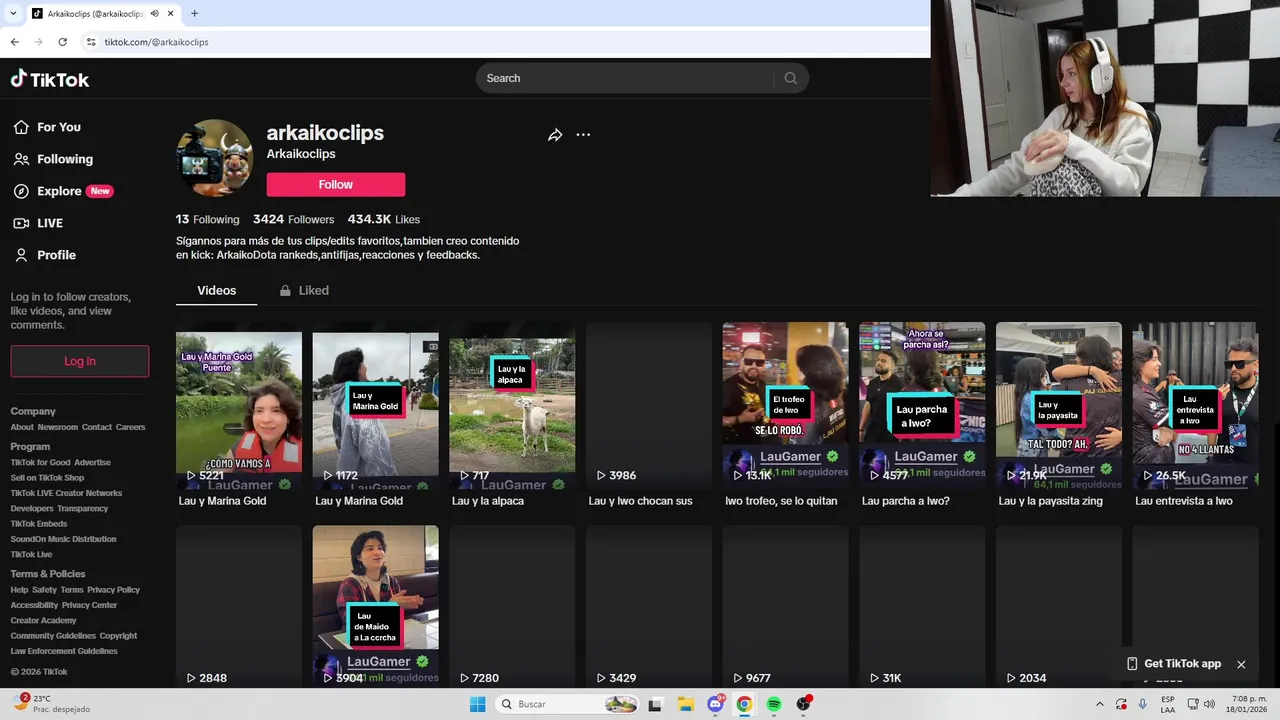
Task: Open Lau de Maido a La cercha video
Action: (x=375, y=606)
